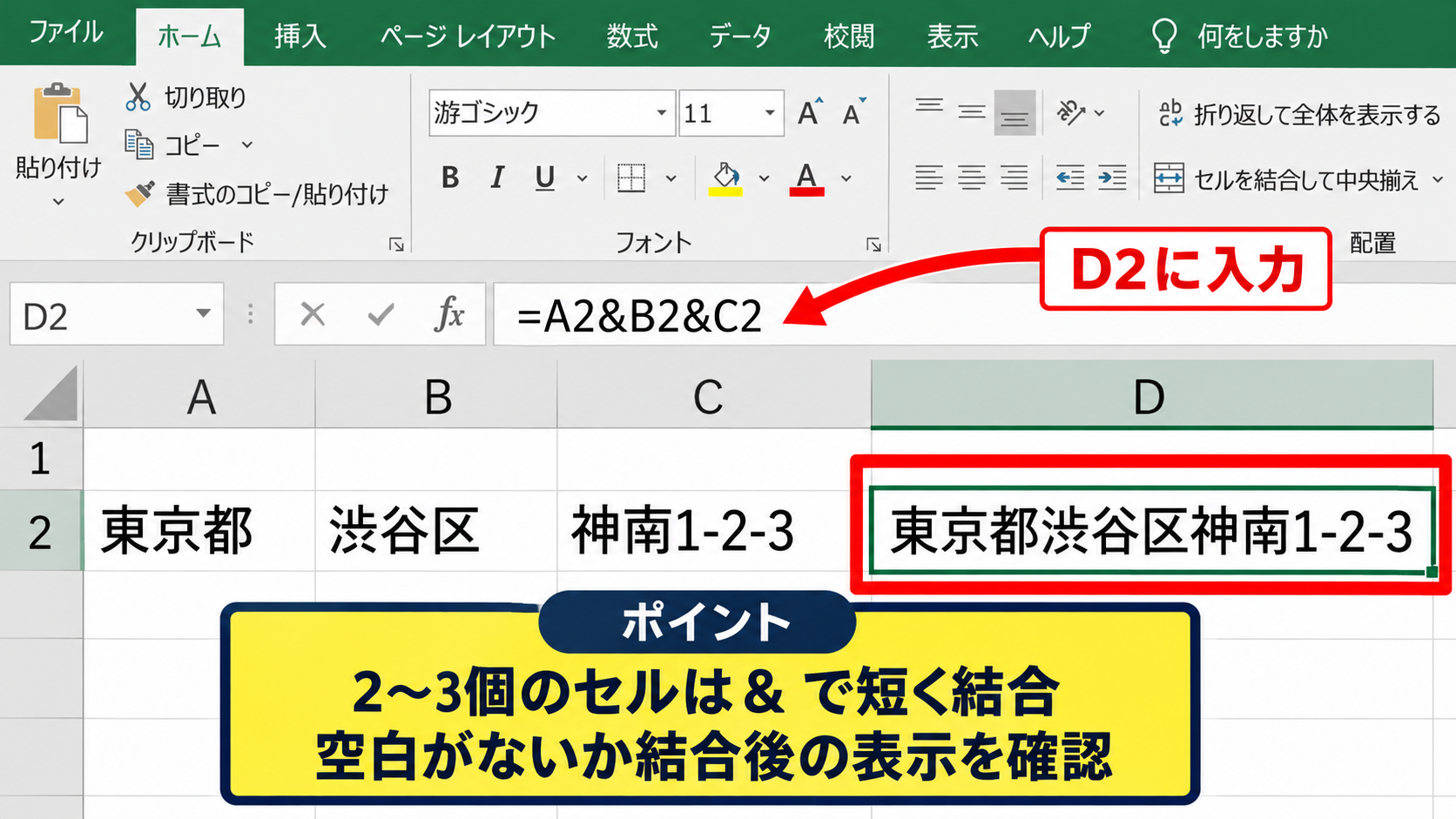Increase the indent

tap(1112, 178)
